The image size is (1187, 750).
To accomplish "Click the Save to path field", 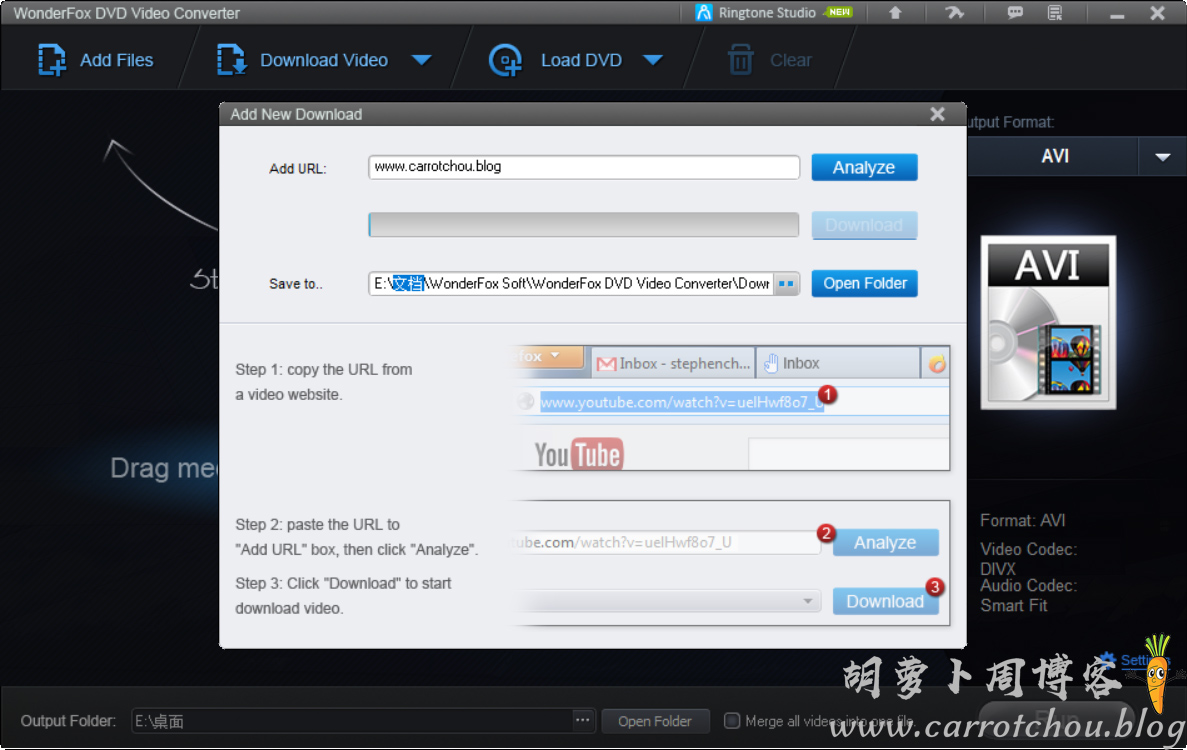I will pyautogui.click(x=570, y=284).
